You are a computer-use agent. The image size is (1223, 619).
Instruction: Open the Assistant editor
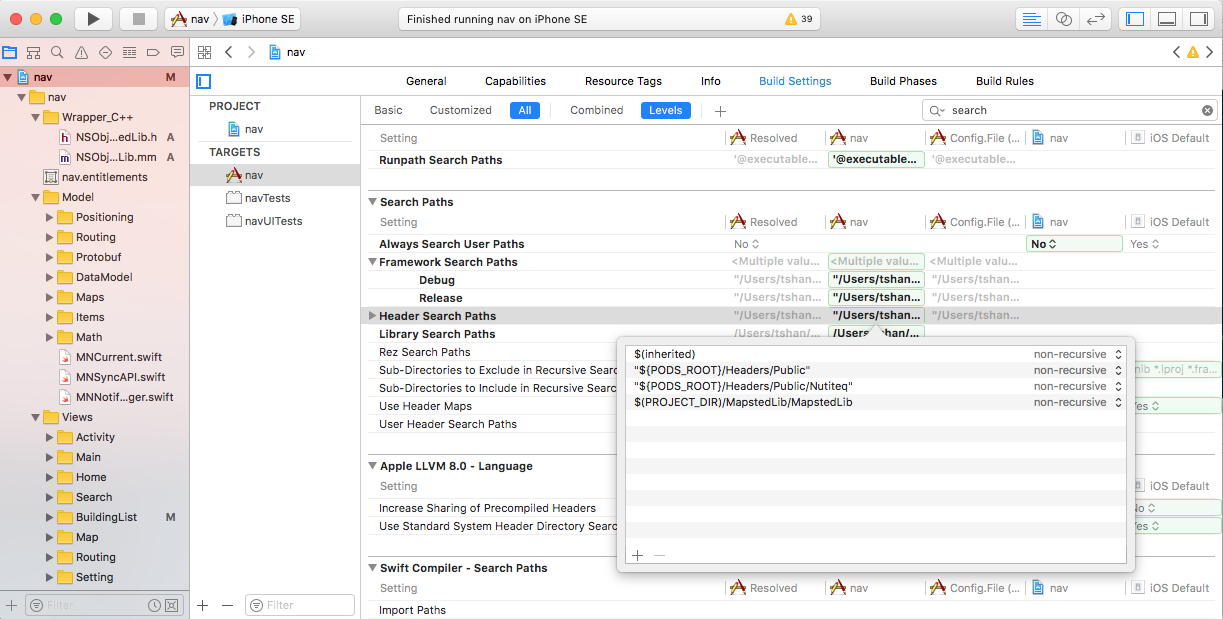[1064, 19]
